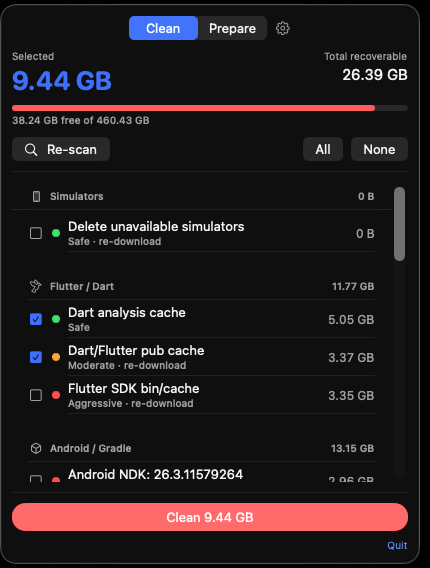Select all items with All button
This screenshot has width=430, height=568.
(323, 149)
